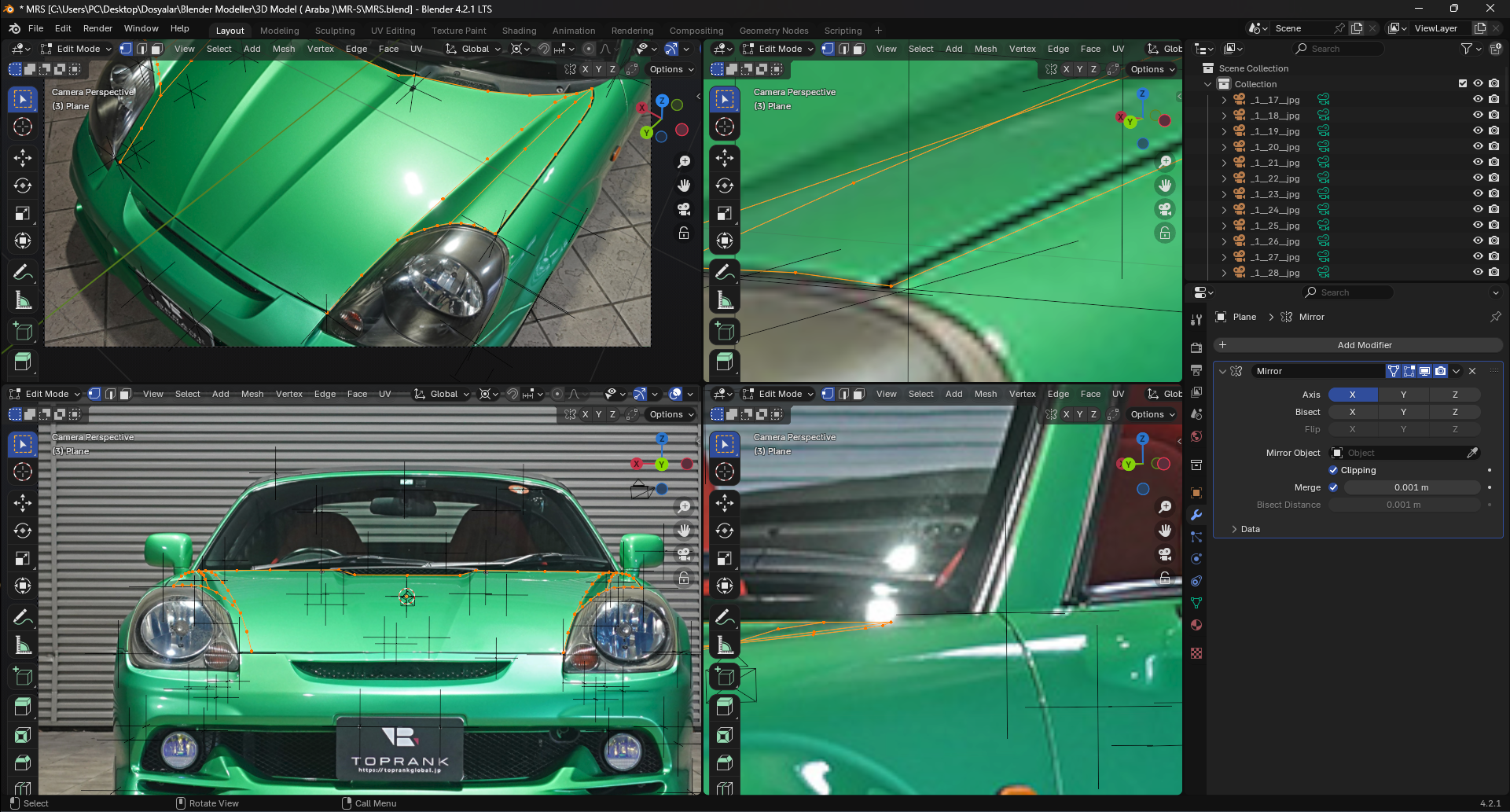This screenshot has height=812, width=1510.
Task: Select the Measure tool in top-right viewport
Action: point(725,300)
